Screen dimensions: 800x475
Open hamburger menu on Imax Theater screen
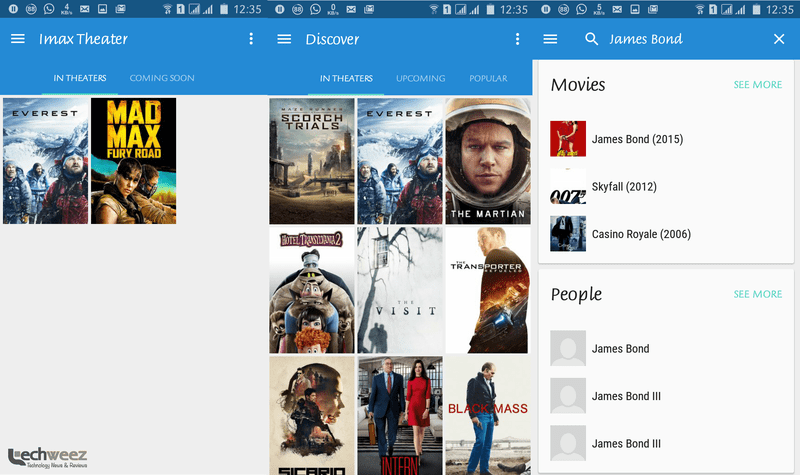point(18,39)
